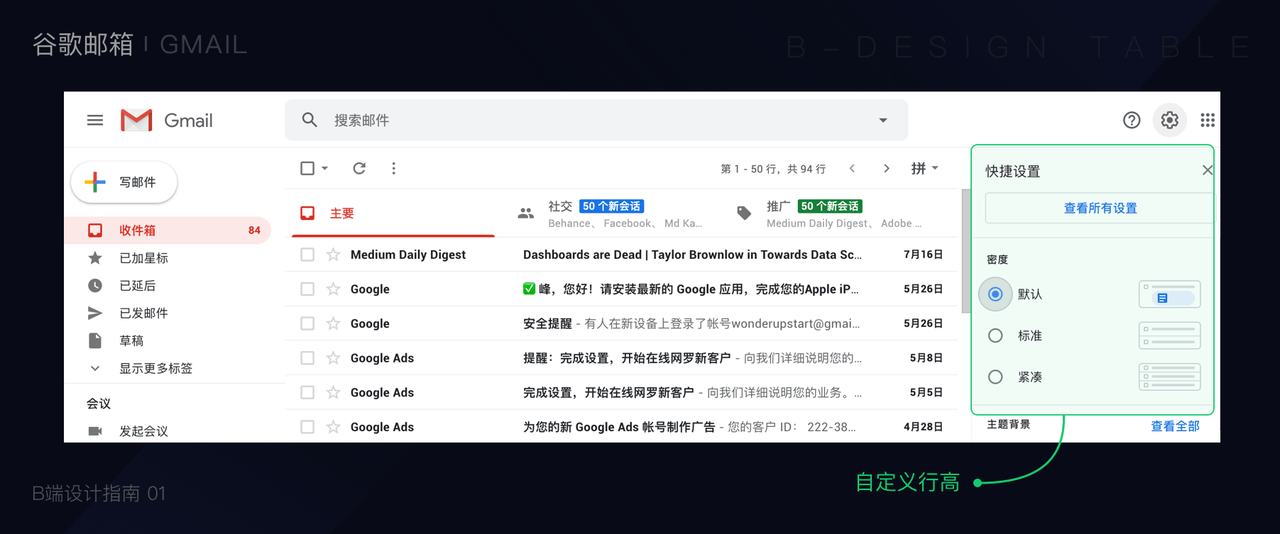Viewport: 1280px width, 534px height.
Task: Star the Medium Daily Digest email
Action: pyautogui.click(x=333, y=255)
